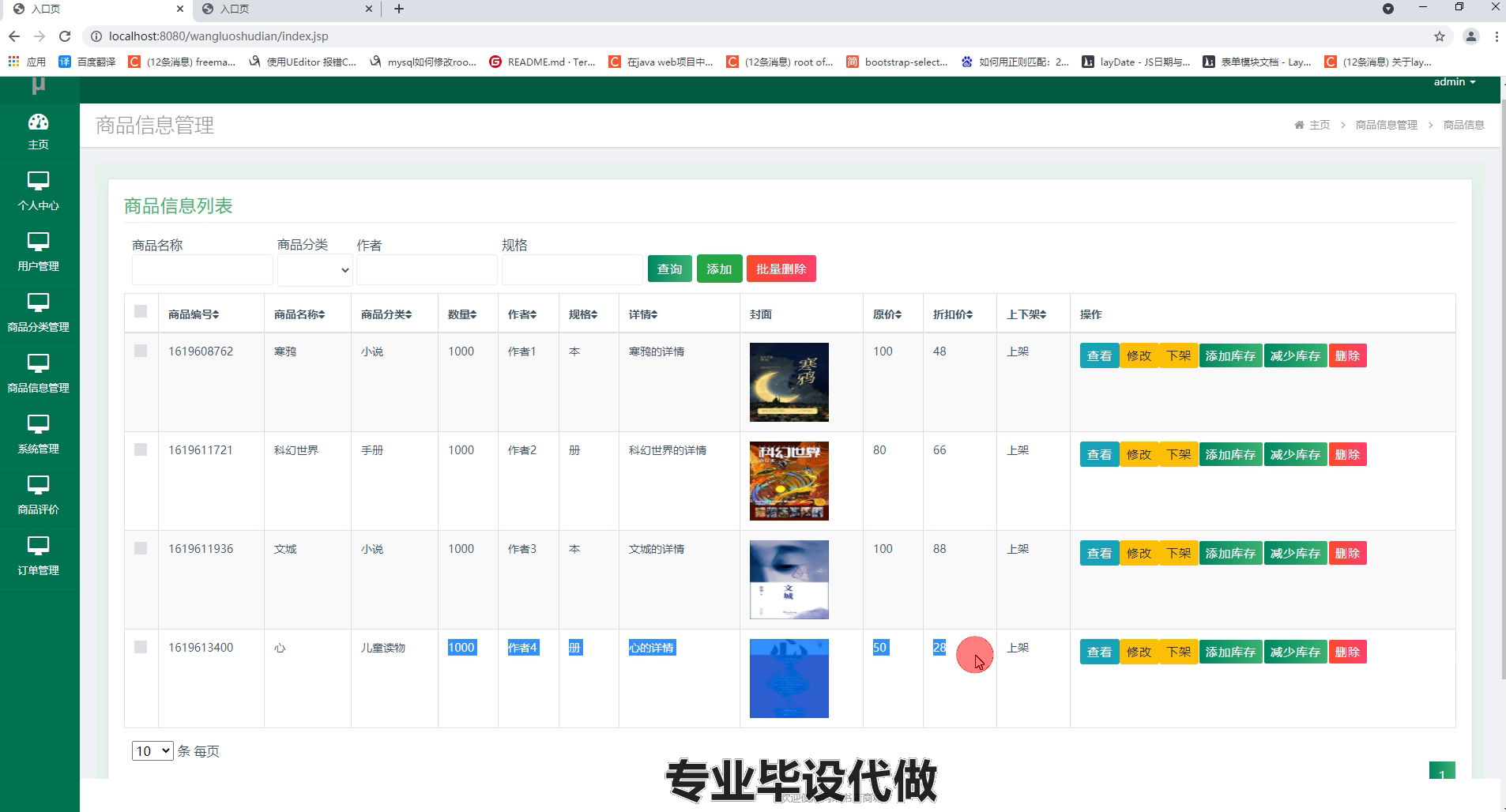Open README.md bookmark
The height and width of the screenshot is (812, 1506).
[543, 62]
